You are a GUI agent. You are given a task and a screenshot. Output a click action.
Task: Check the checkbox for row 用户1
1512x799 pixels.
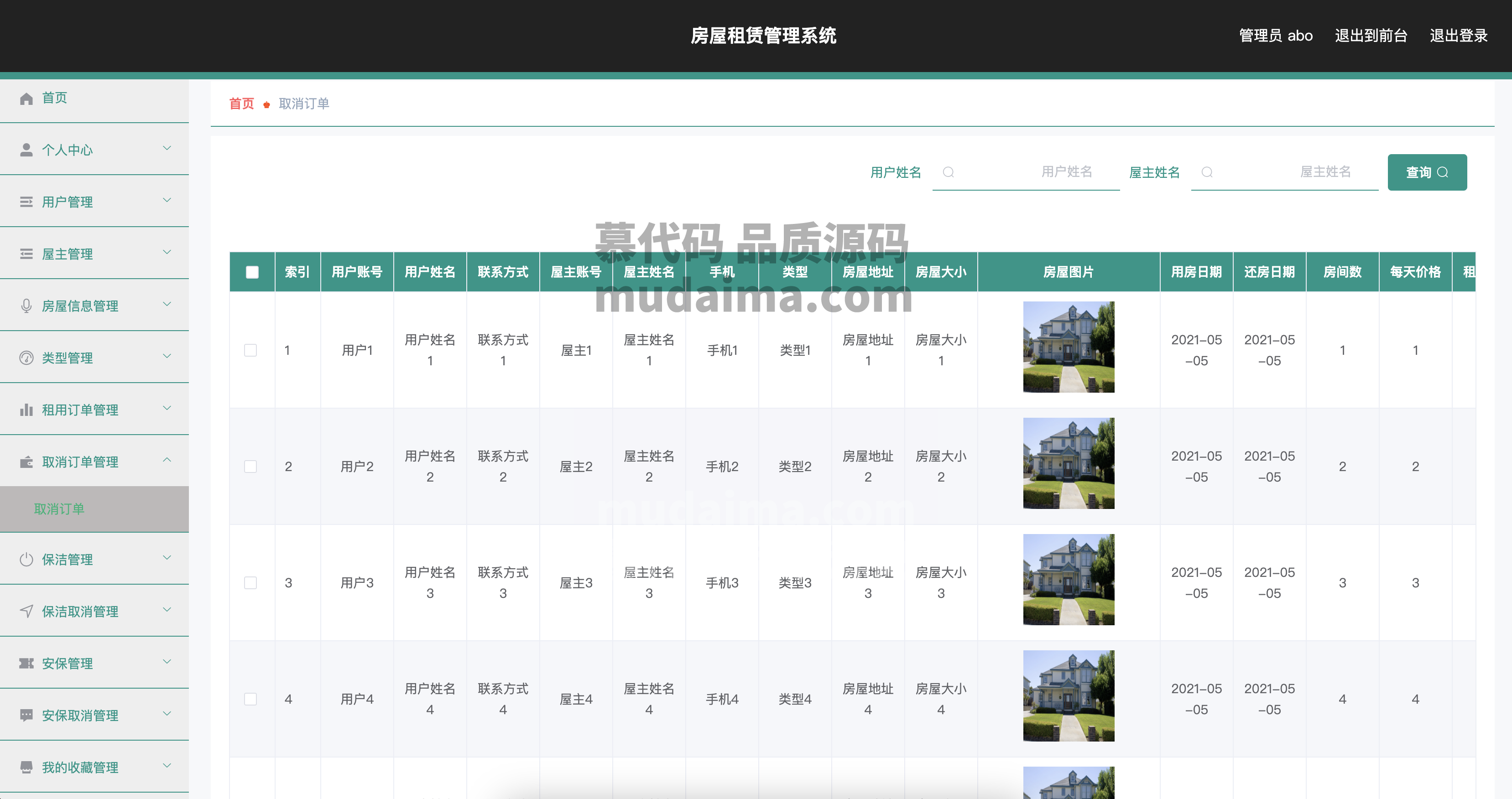click(x=250, y=350)
